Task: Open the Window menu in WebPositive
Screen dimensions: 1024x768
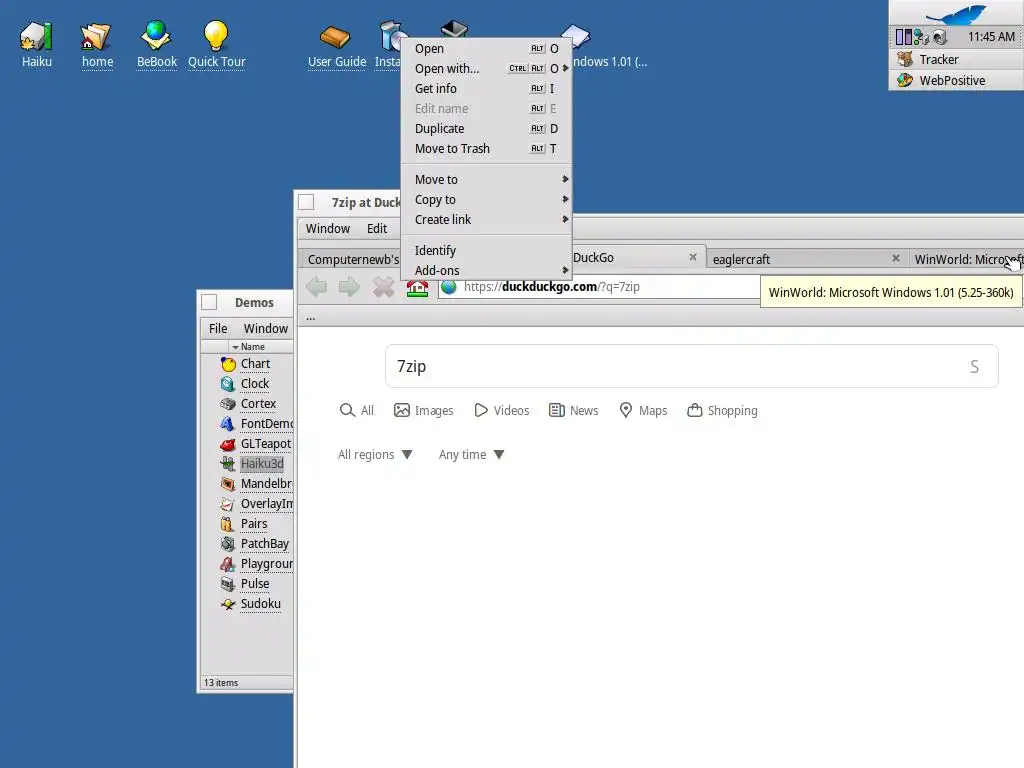Action: (328, 229)
